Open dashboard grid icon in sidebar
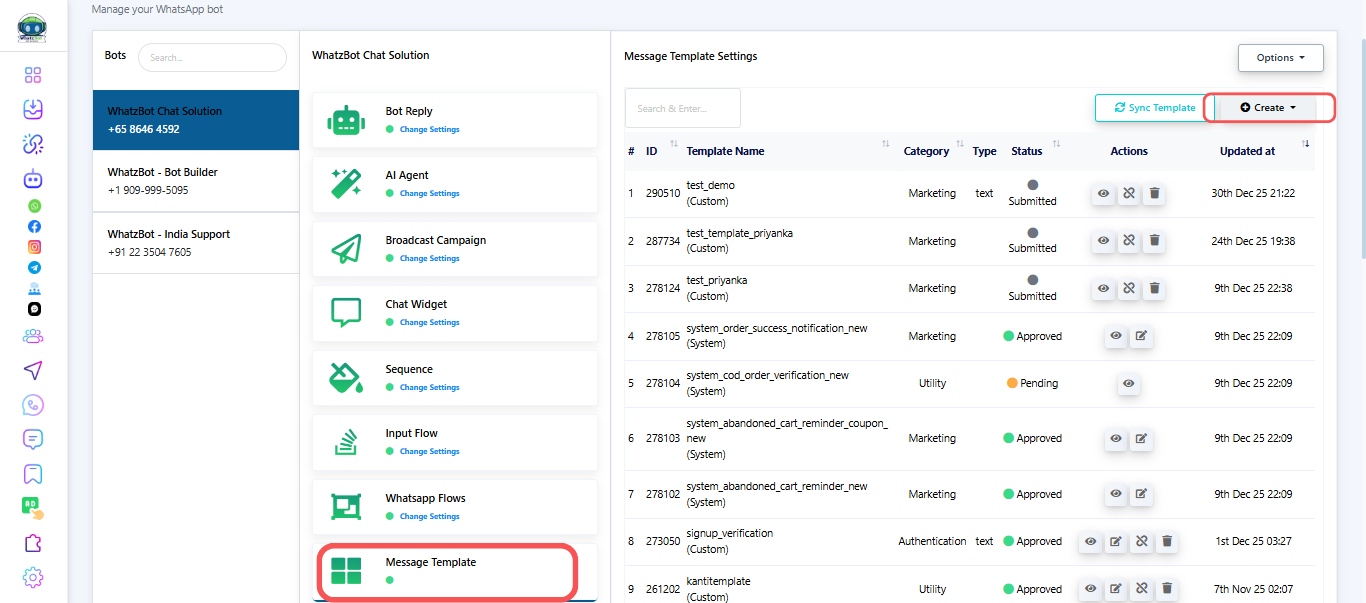The image size is (1366, 603). [33, 76]
